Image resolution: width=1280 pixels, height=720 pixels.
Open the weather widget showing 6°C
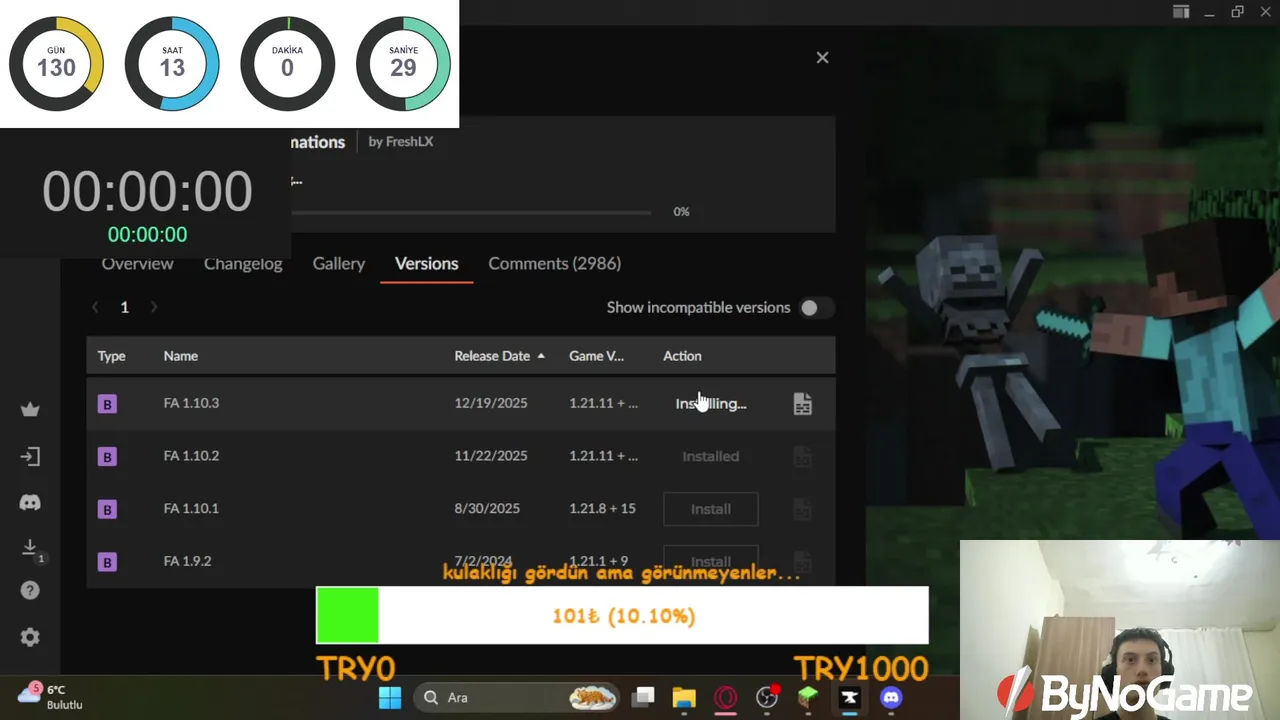coord(50,697)
